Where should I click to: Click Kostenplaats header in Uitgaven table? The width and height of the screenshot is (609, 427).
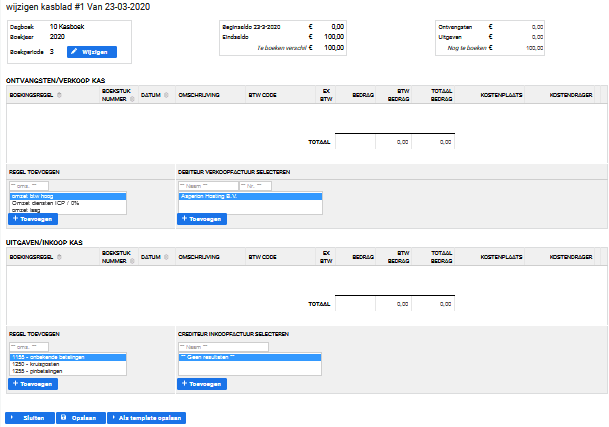(501, 257)
